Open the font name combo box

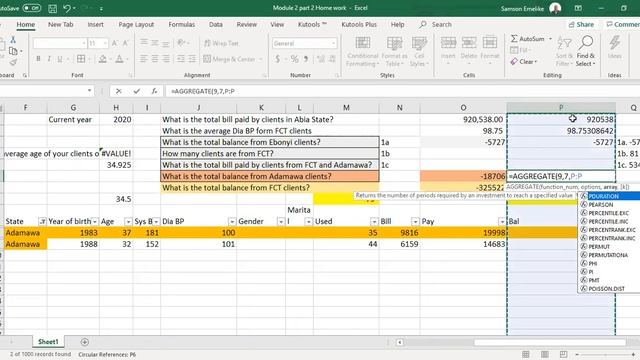[60, 43]
